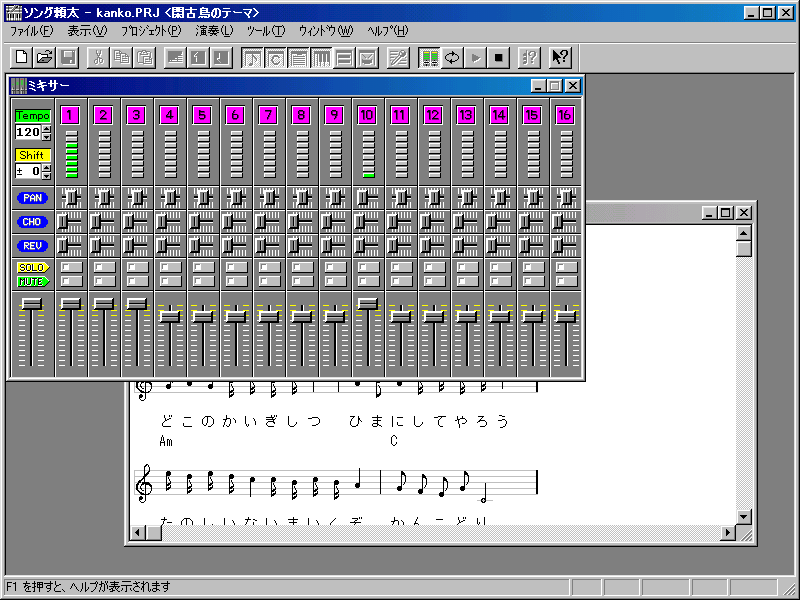Screen dimensions: 800x600
Task: Click the blue PAN label
Action: point(32,198)
